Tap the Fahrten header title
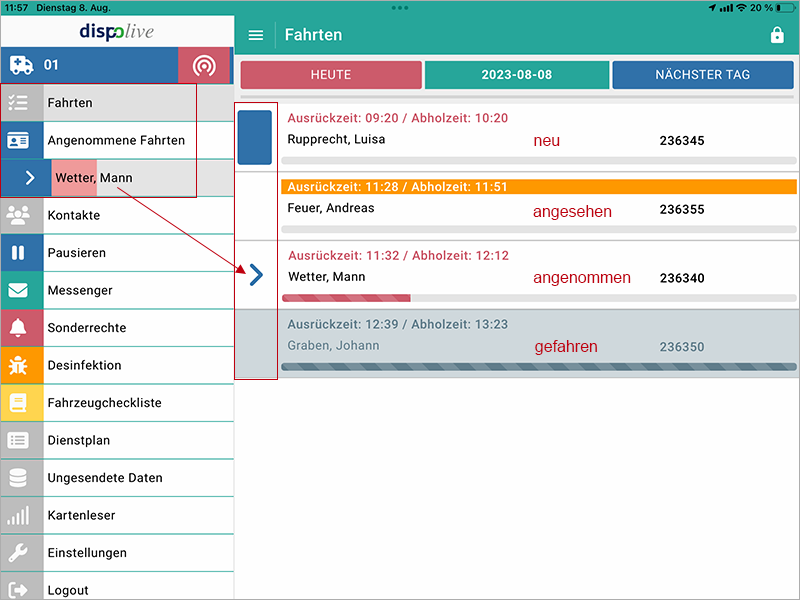Screen dimensions: 800x600 (313, 35)
